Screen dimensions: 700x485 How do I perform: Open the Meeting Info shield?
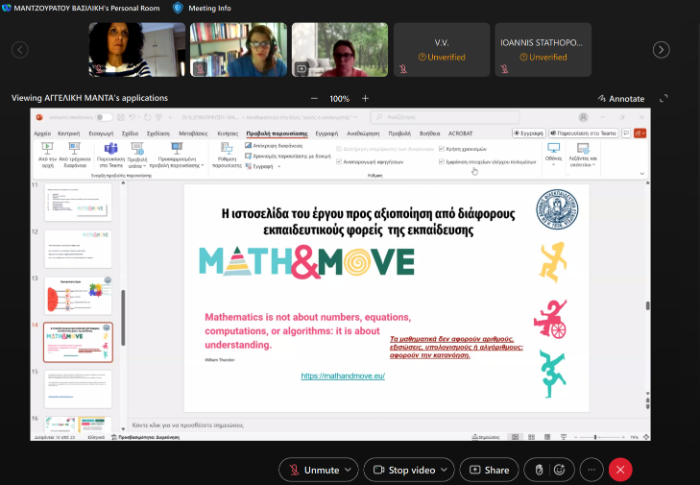(178, 8)
